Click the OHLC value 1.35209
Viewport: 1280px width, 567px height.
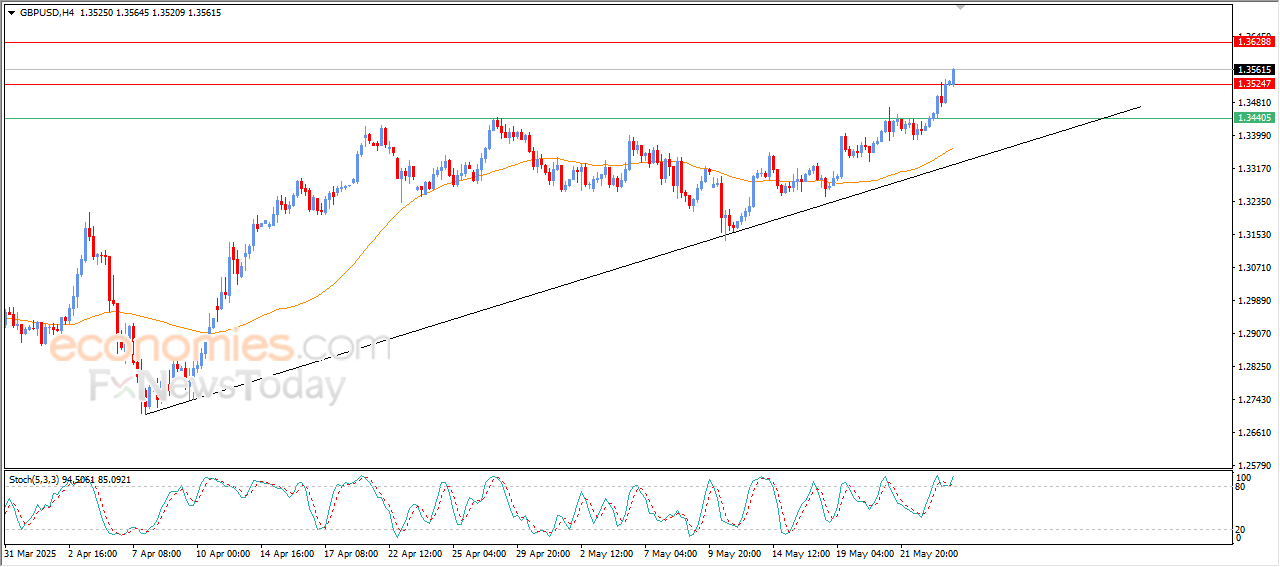pyautogui.click(x=170, y=13)
